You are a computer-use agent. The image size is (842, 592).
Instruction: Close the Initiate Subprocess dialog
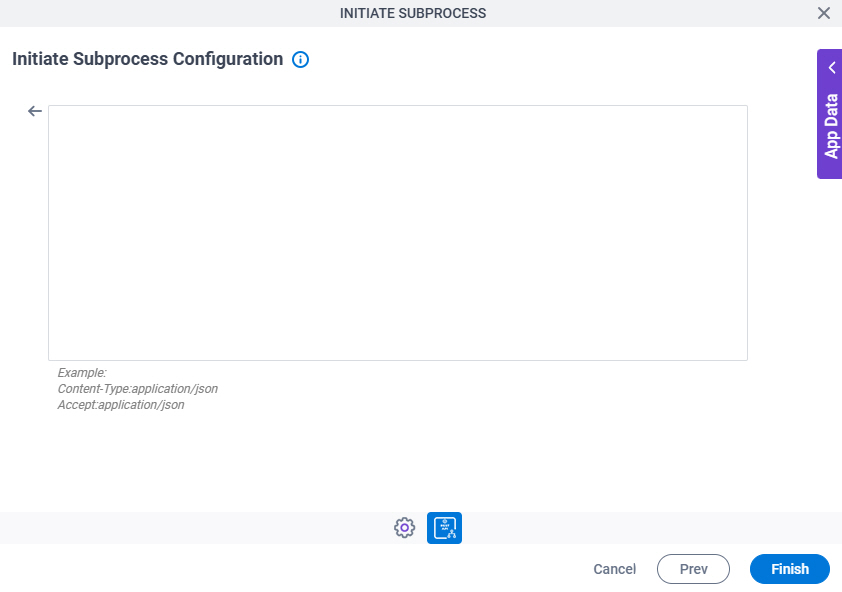pyautogui.click(x=824, y=13)
